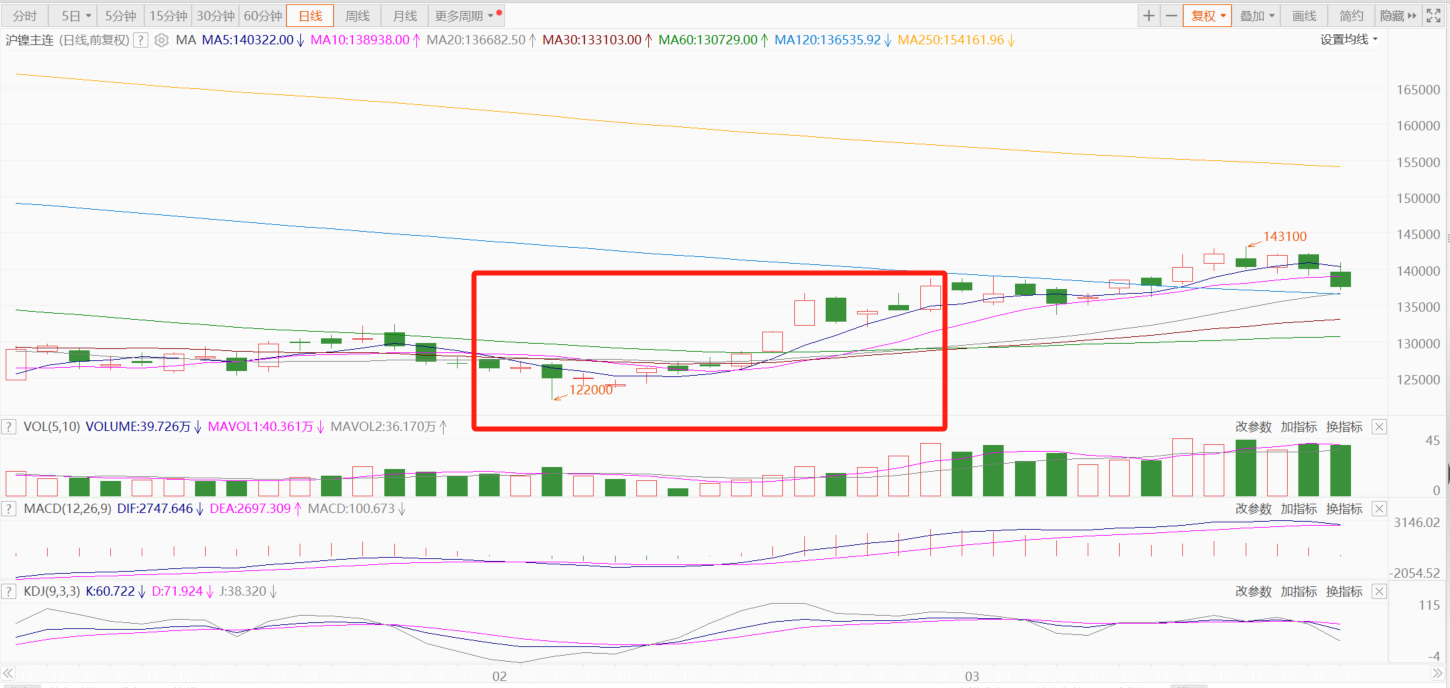Zoom out chart with minus button
Viewport: 1450px width, 688px height.
point(1171,16)
